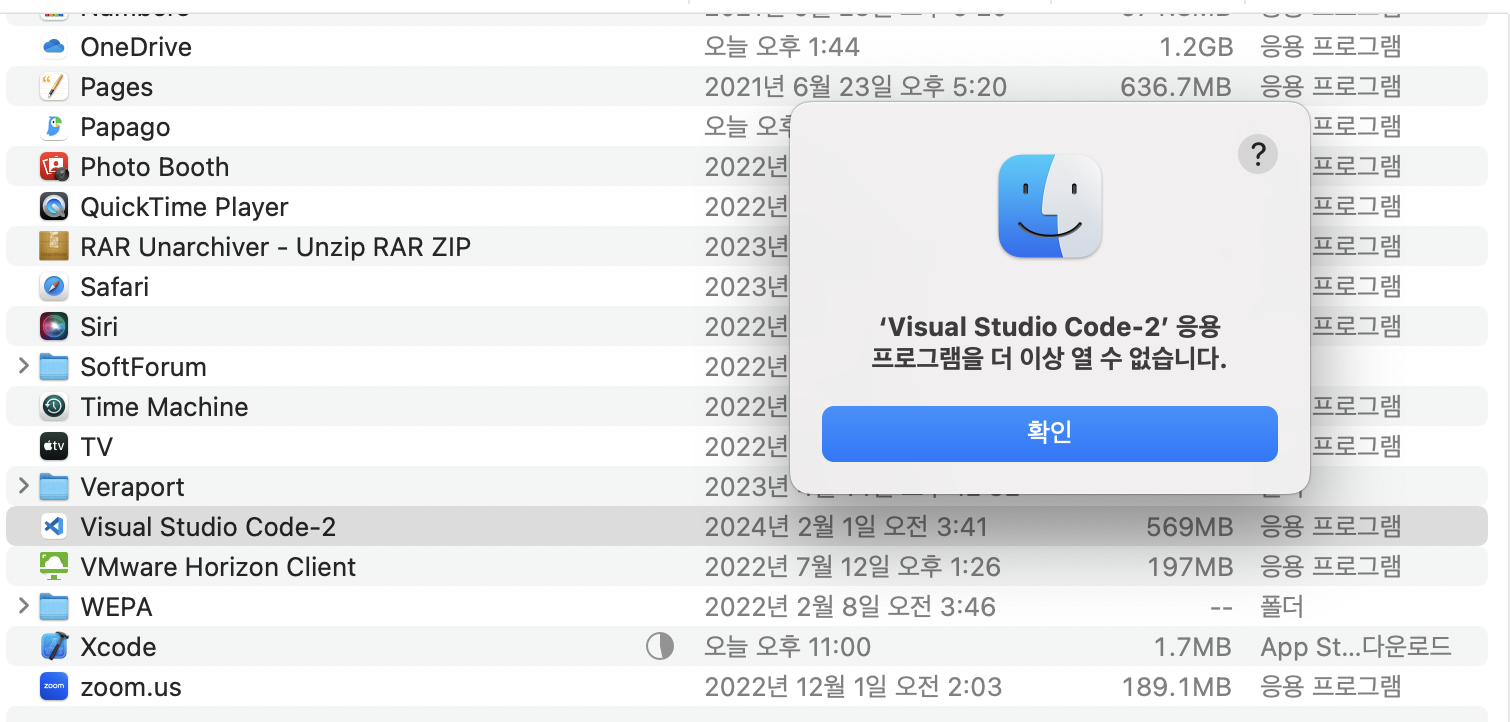Click the Pages size '636.7MB'

(1176, 87)
